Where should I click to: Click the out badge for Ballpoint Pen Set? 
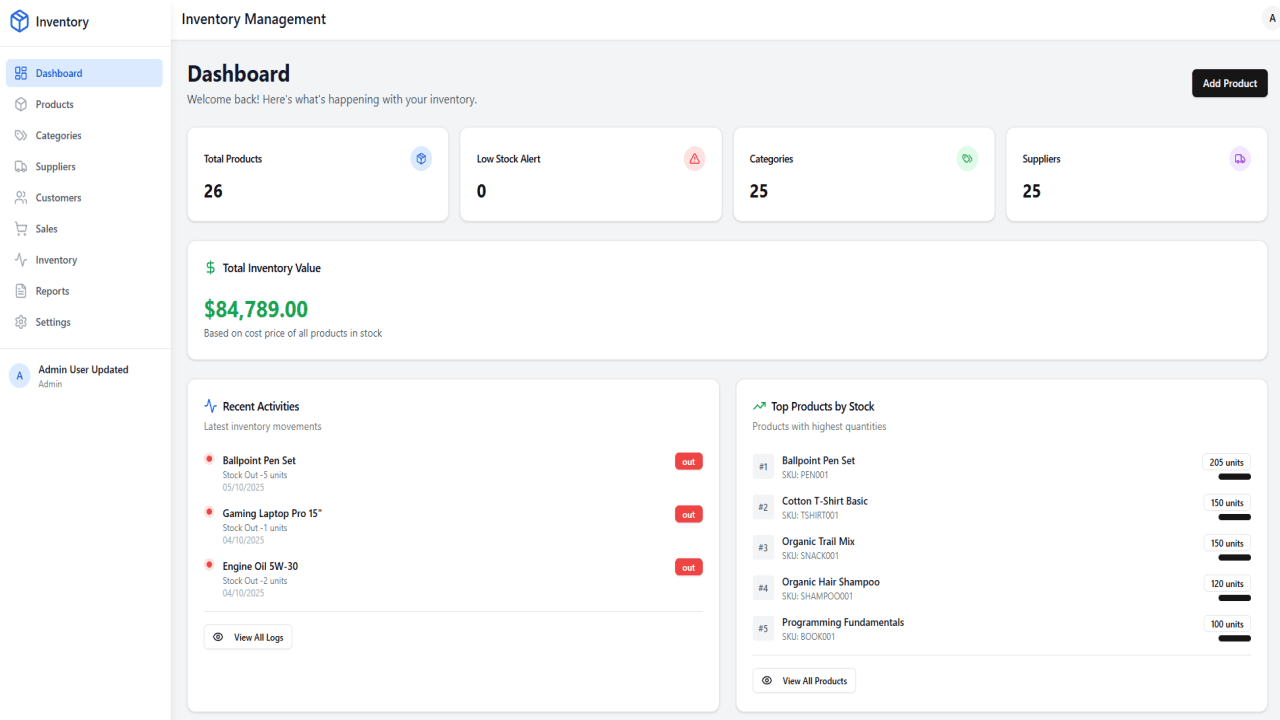(689, 461)
